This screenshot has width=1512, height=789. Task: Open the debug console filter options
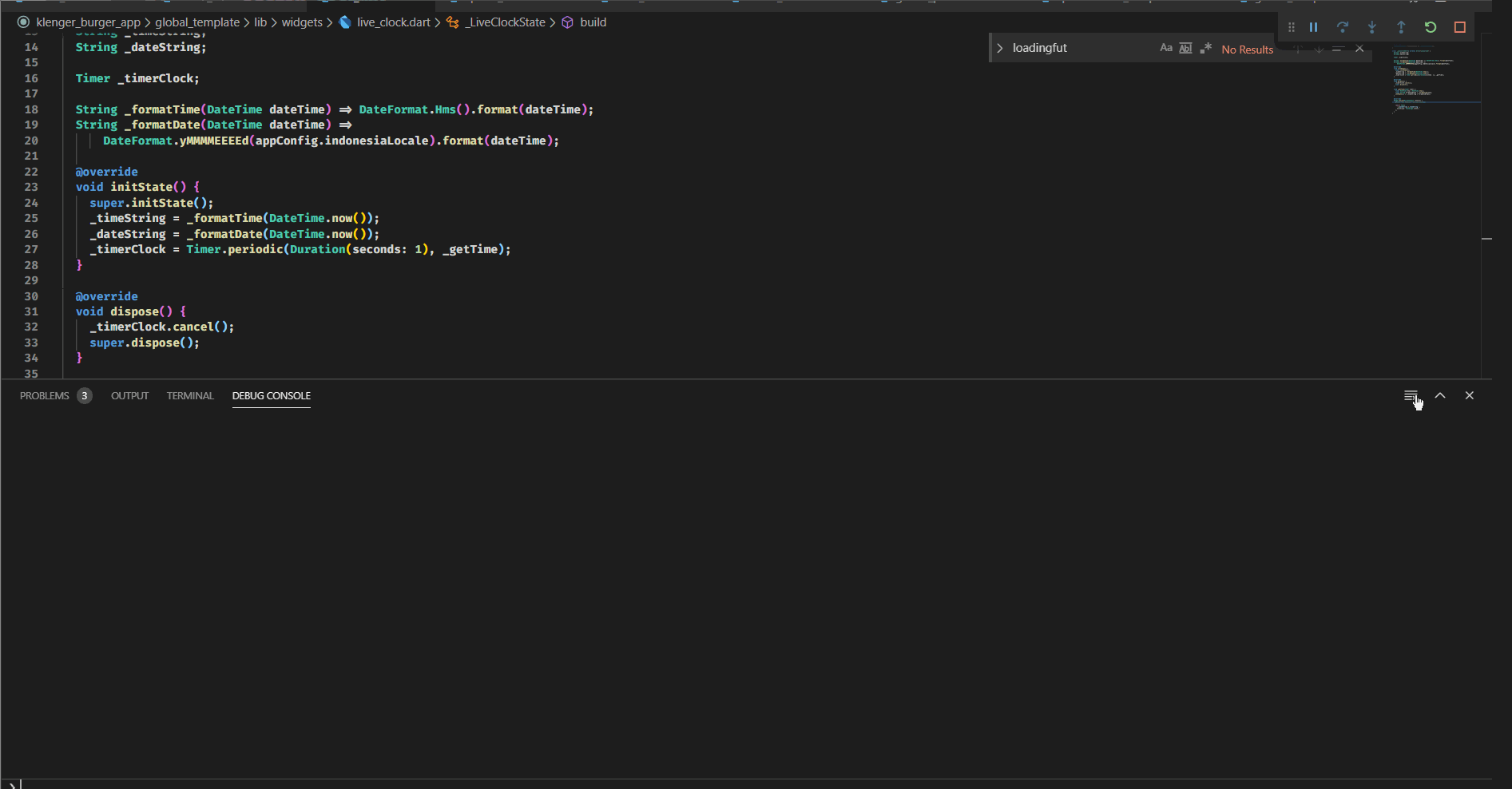click(1410, 395)
